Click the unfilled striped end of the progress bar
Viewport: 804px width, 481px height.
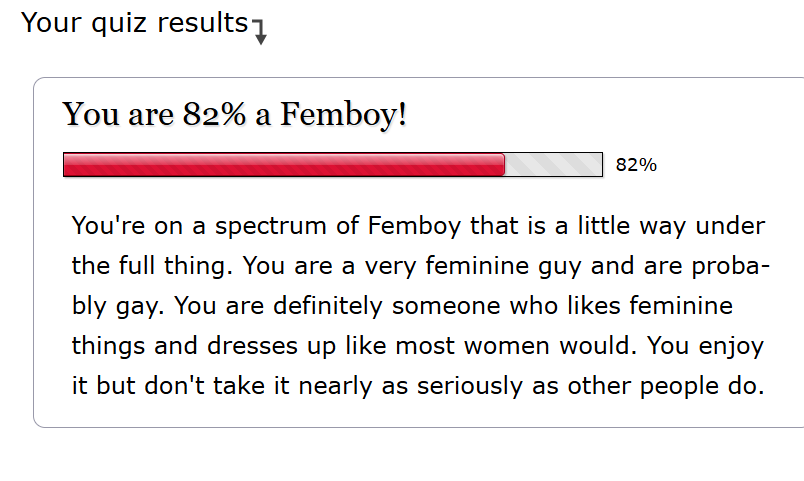click(554, 165)
